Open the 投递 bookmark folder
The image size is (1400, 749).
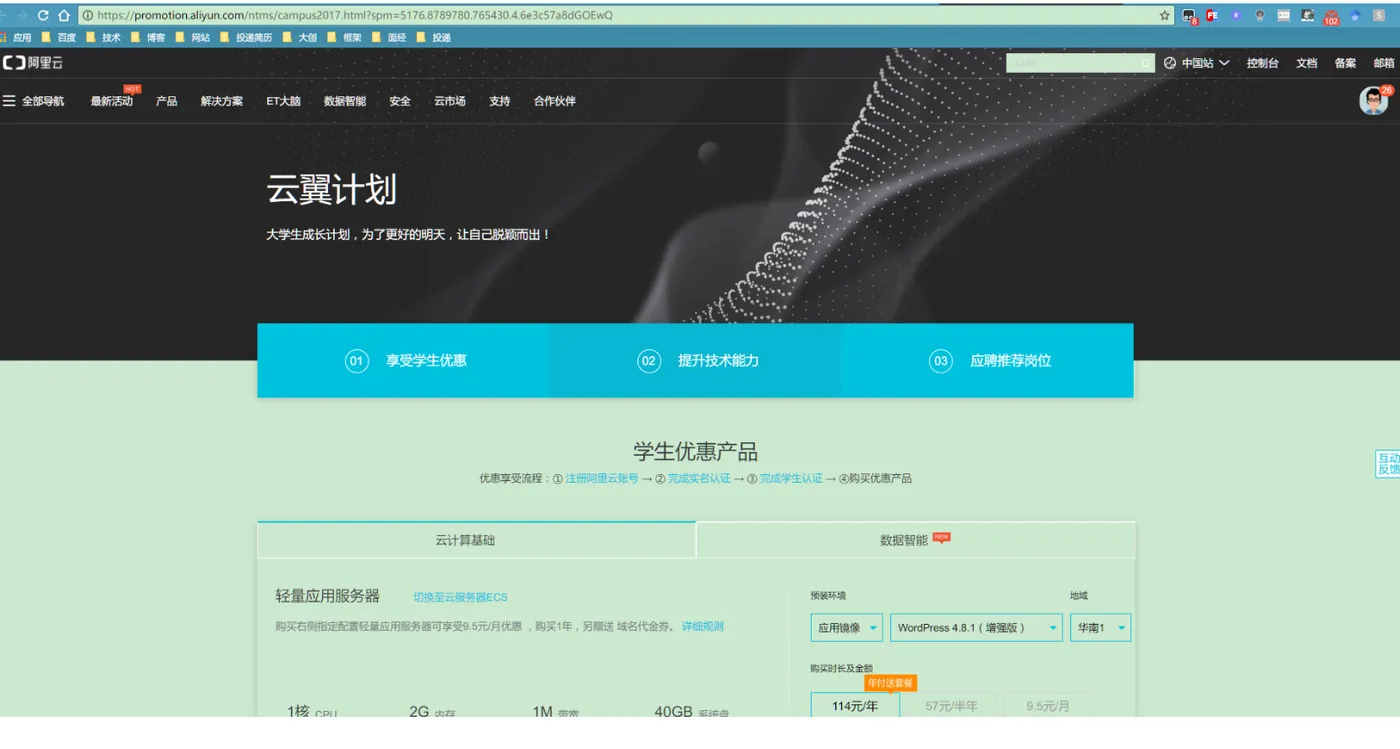coord(433,38)
